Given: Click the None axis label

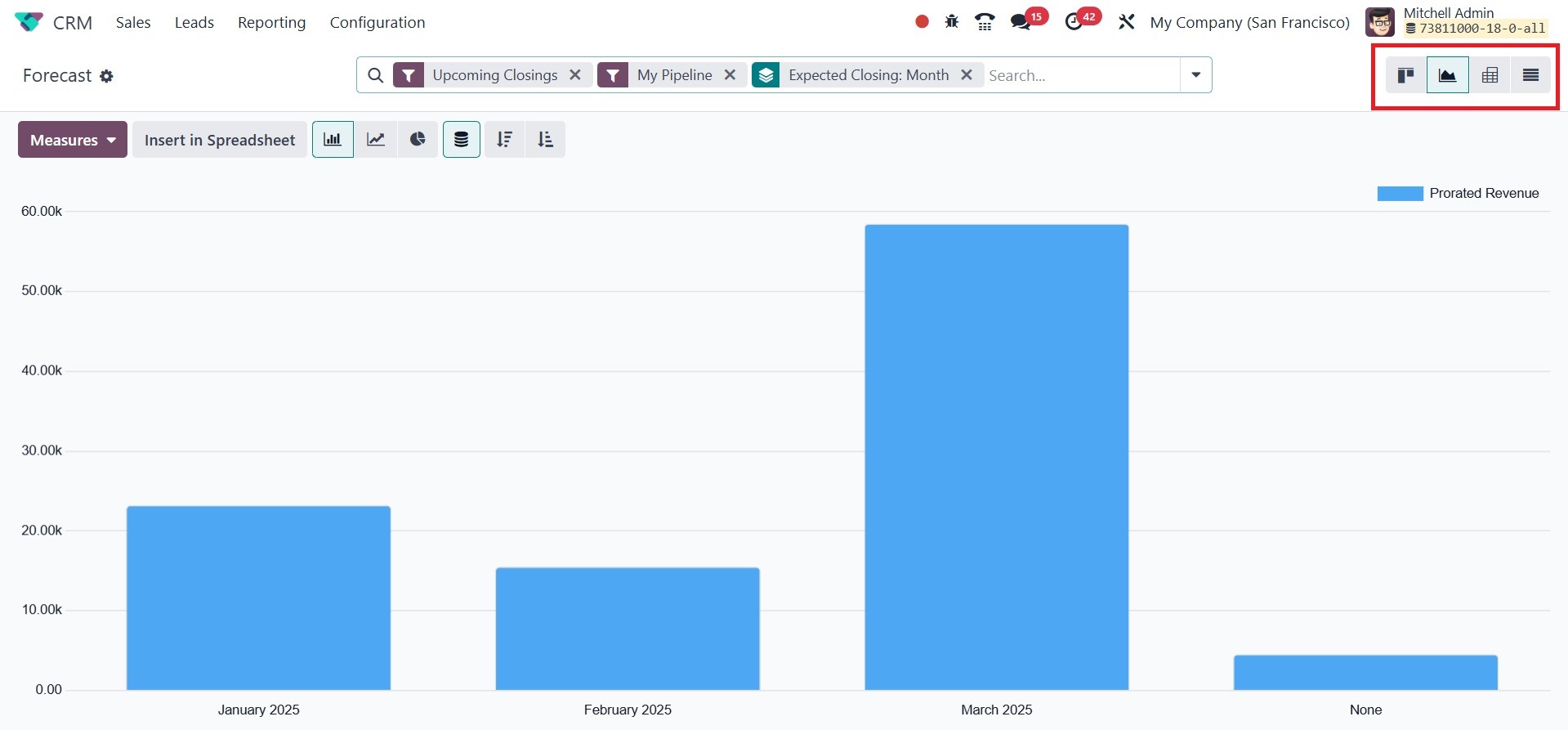Looking at the screenshot, I should [x=1366, y=710].
